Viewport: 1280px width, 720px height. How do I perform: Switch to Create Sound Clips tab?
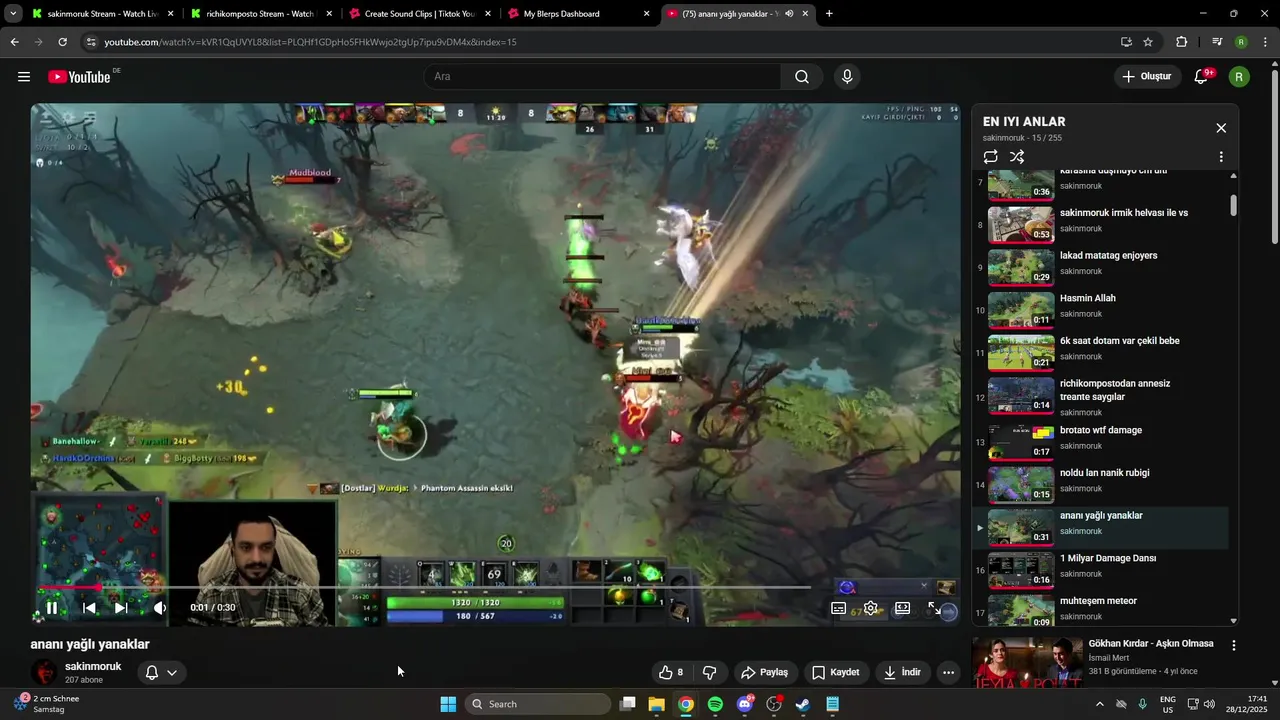(421, 14)
